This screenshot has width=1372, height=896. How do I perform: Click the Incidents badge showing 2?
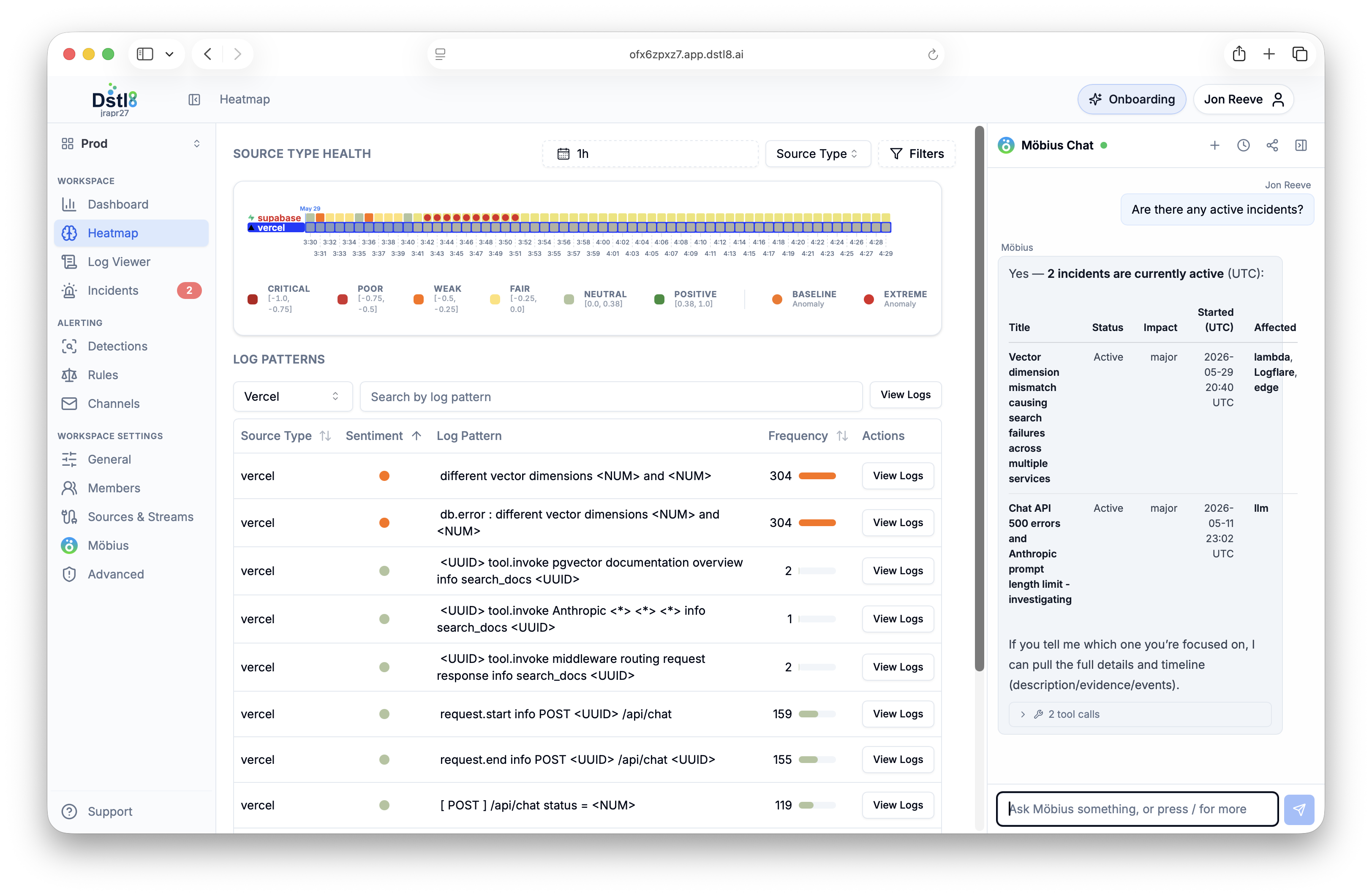[x=189, y=291]
